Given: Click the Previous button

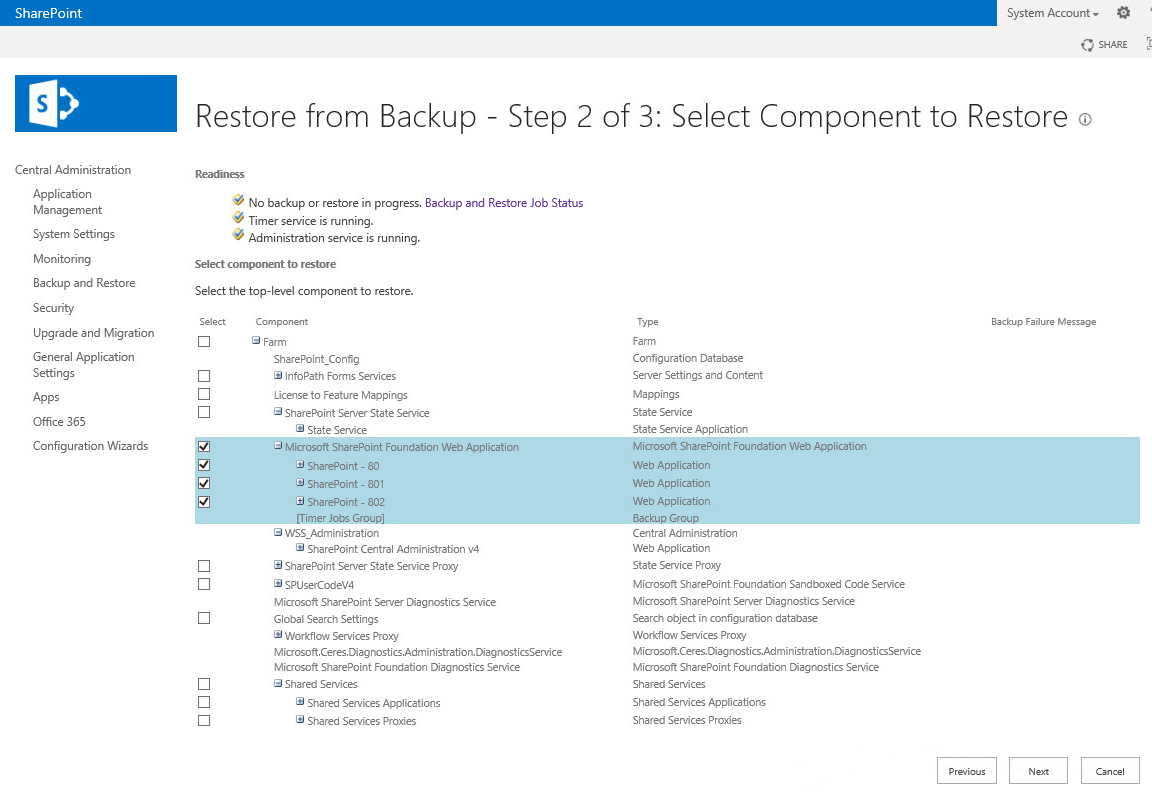Looking at the screenshot, I should click(x=966, y=771).
